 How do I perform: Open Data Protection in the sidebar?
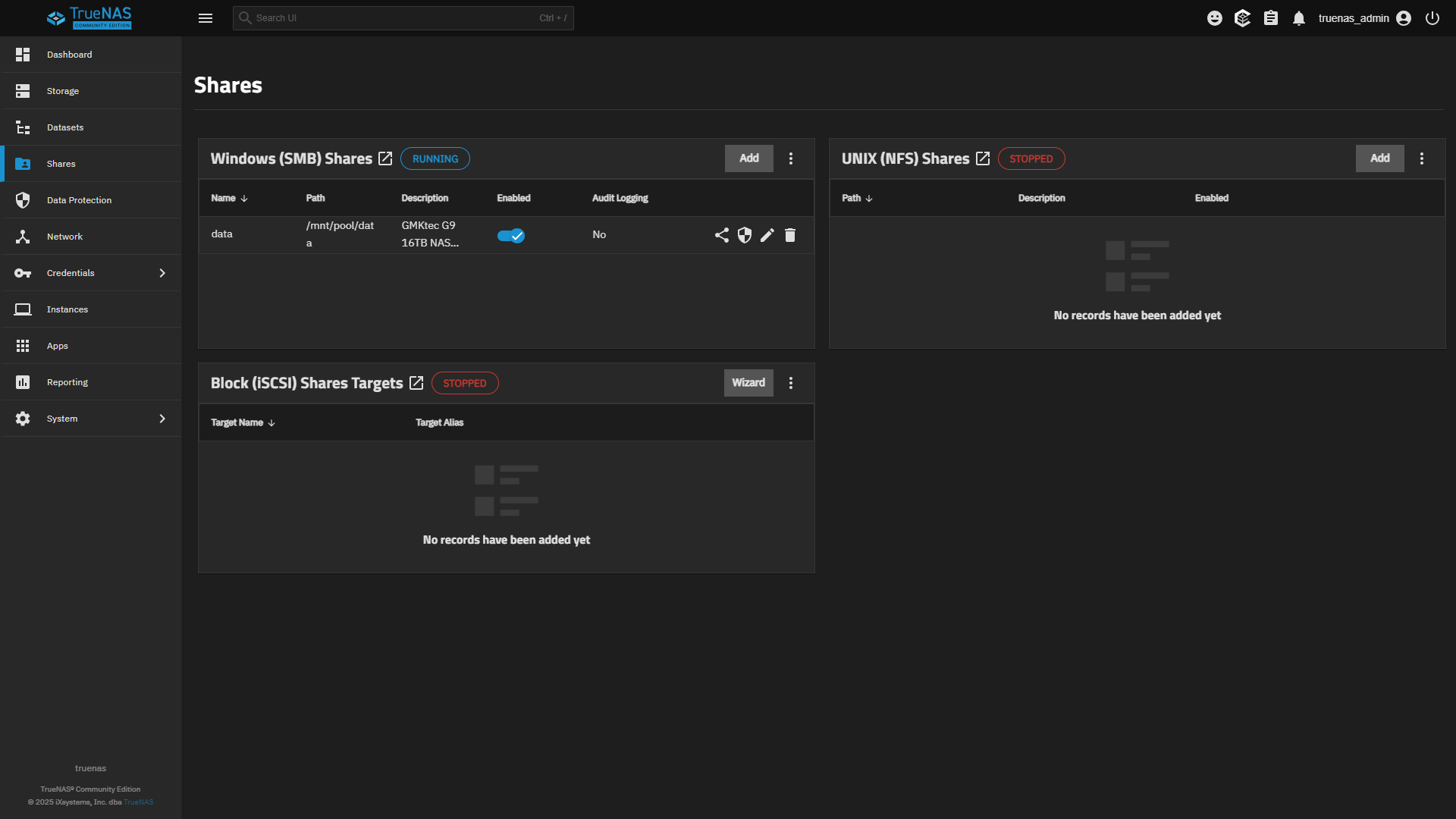tap(79, 200)
